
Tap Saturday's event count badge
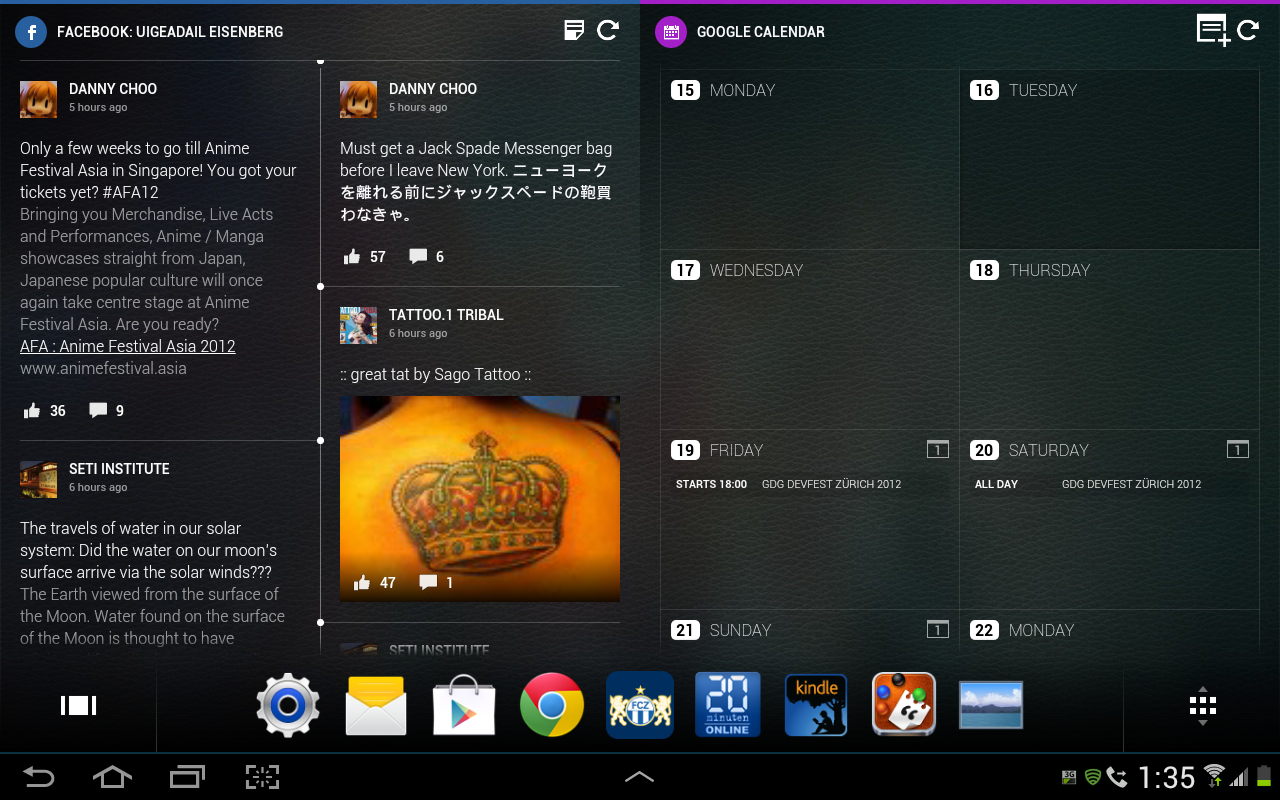[1237, 449]
